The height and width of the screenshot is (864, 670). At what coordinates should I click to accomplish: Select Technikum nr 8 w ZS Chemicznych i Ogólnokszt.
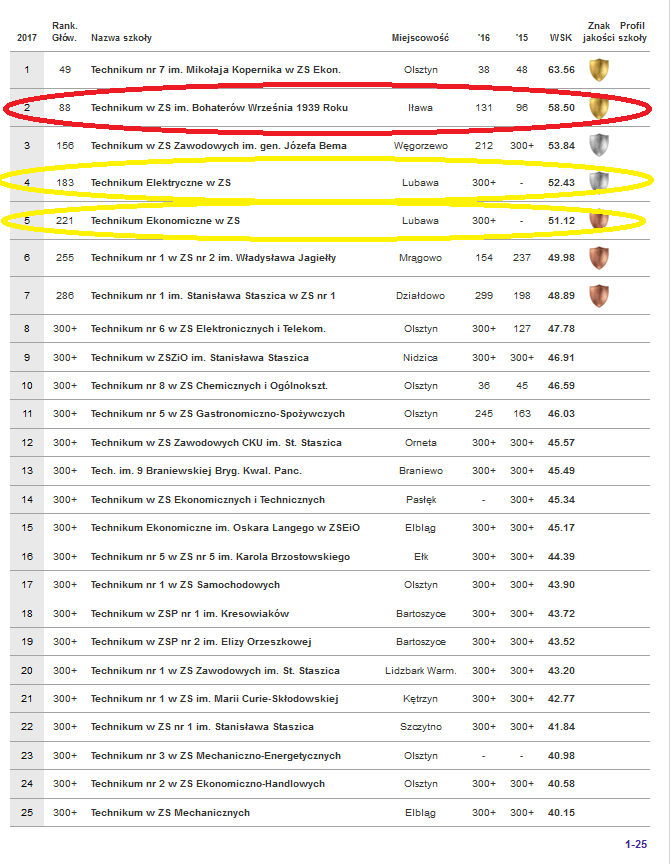click(209, 386)
